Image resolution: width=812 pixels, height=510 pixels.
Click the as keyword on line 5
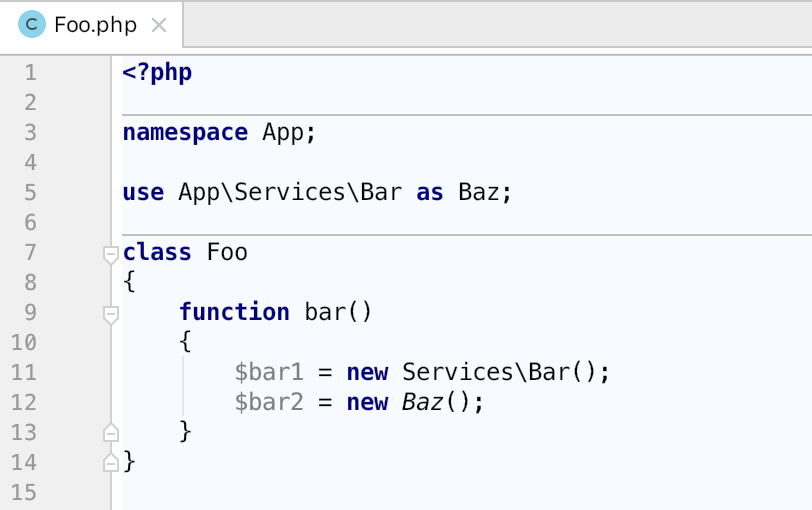(x=430, y=193)
